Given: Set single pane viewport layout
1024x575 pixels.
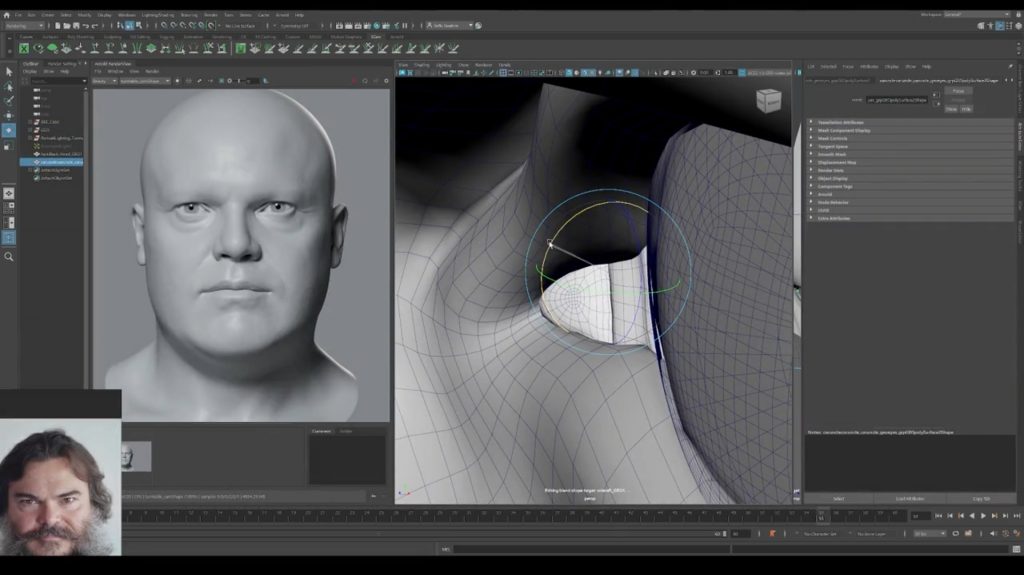Looking at the screenshot, I should (x=8, y=193).
